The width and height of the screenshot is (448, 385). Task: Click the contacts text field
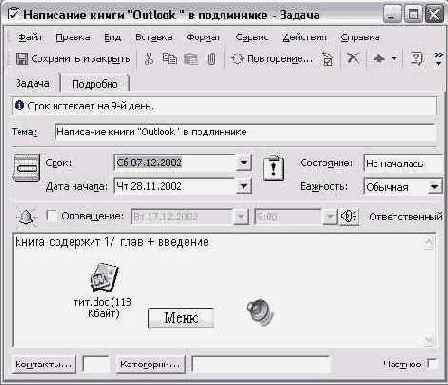[x=97, y=364]
